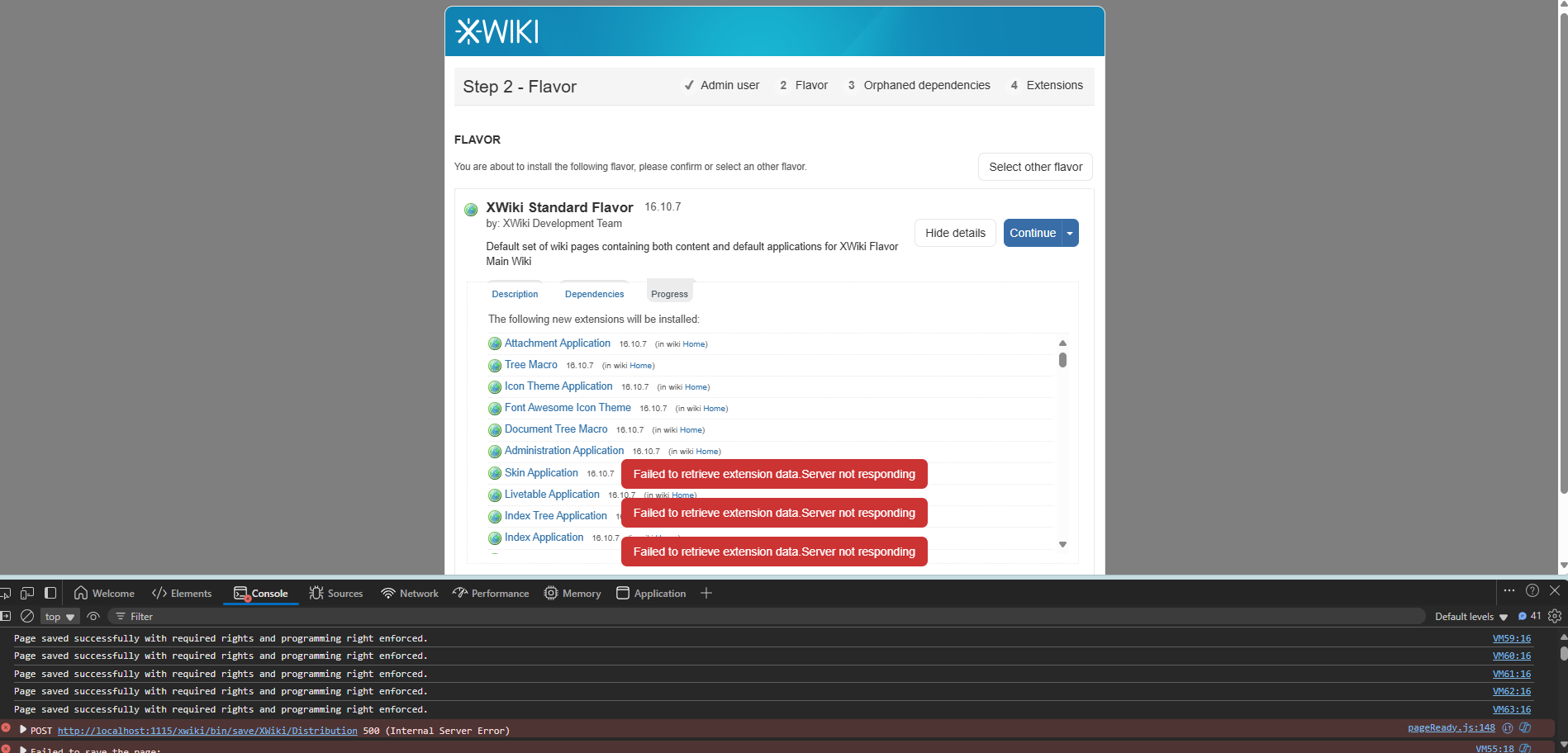Click the Font Awesome Icon Theme extension icon

click(x=495, y=408)
